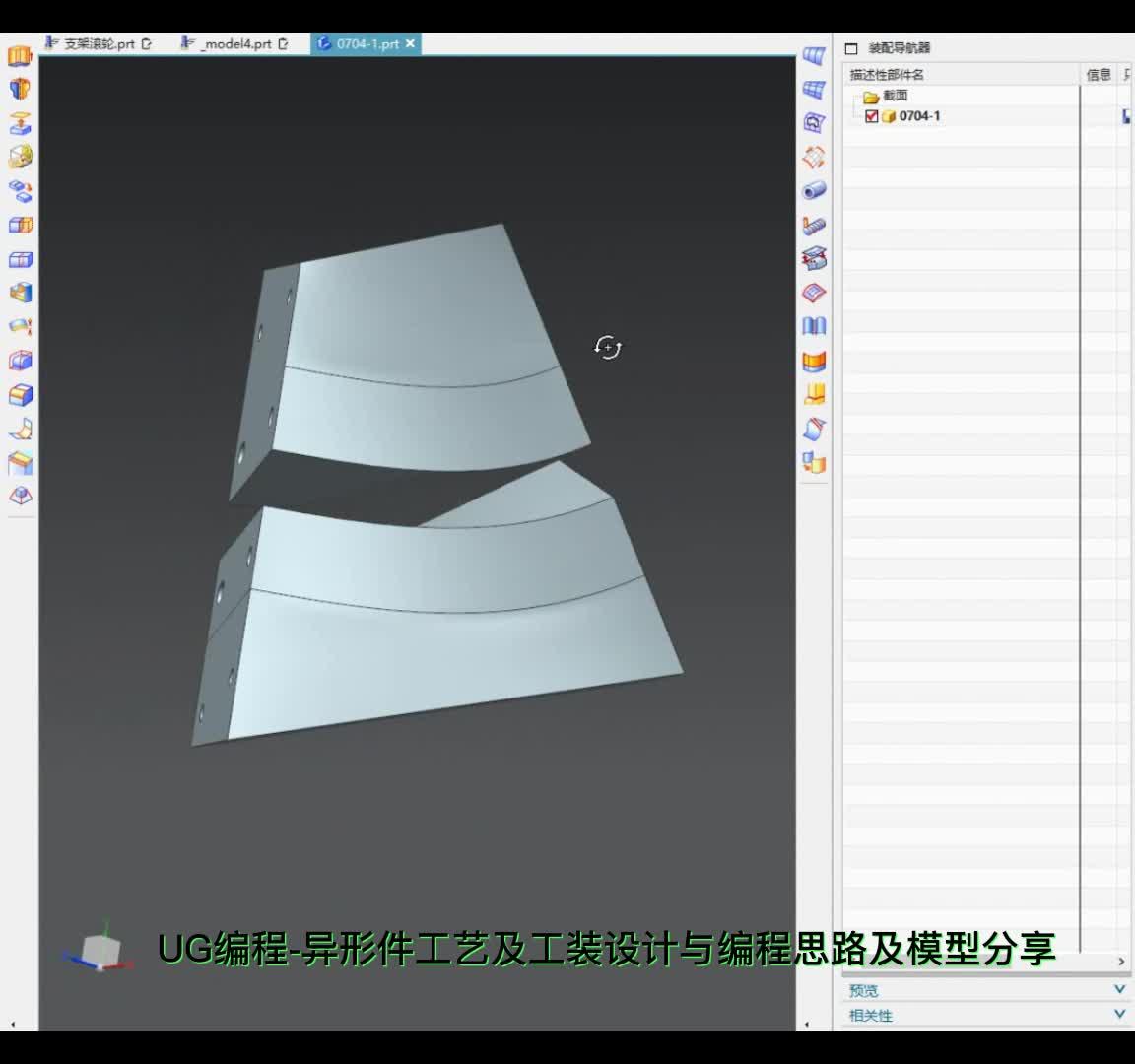
Task: Collapse the 预览 section
Action: pyautogui.click(x=1119, y=990)
